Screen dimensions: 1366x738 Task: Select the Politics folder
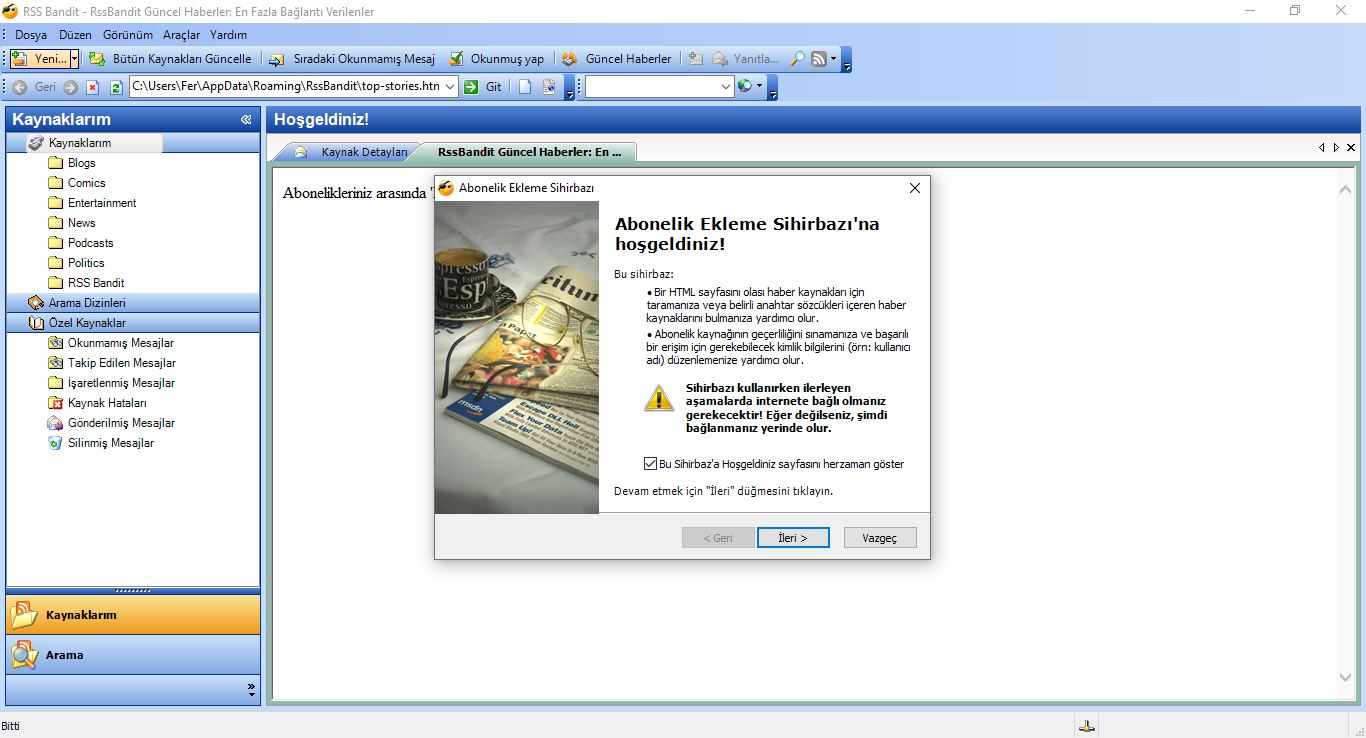pos(86,263)
